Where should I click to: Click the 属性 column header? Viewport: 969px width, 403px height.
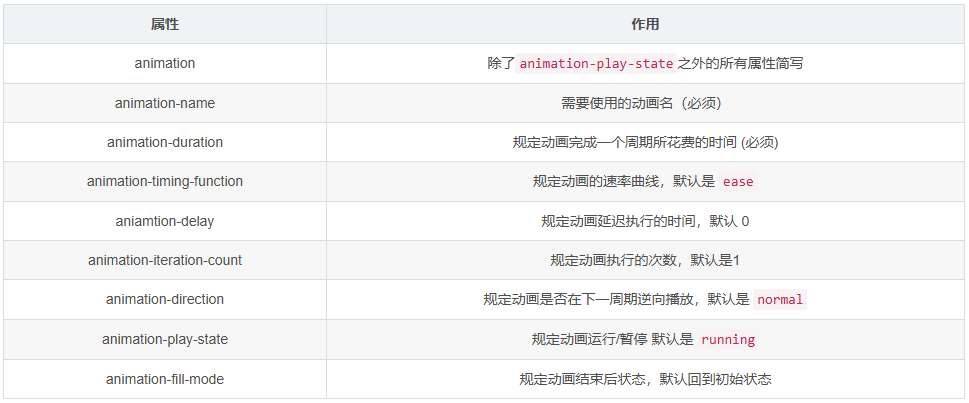tap(164, 24)
